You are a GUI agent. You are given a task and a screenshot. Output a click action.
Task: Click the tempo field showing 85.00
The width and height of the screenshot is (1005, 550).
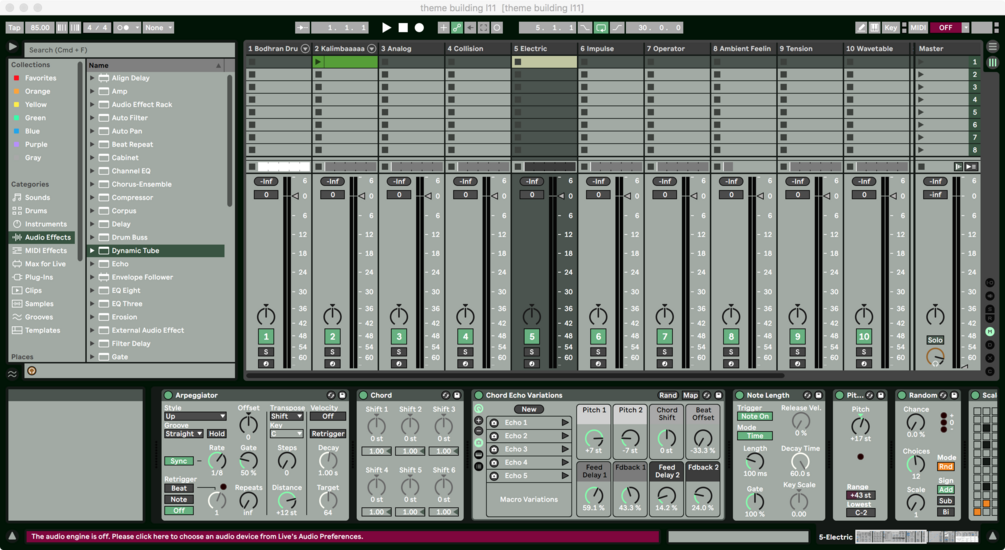[x=40, y=28]
